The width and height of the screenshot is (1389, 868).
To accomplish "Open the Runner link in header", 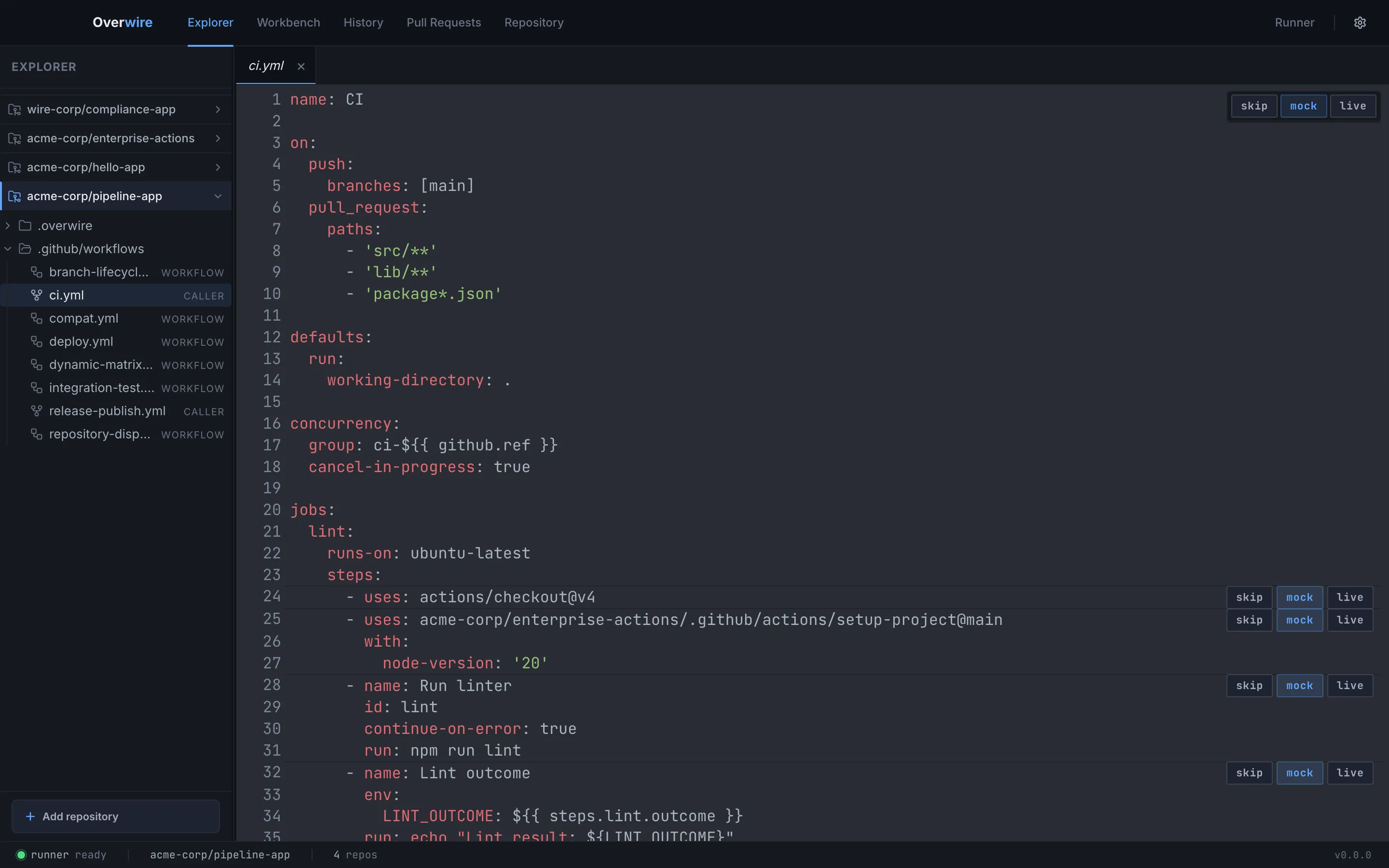I will (x=1294, y=22).
